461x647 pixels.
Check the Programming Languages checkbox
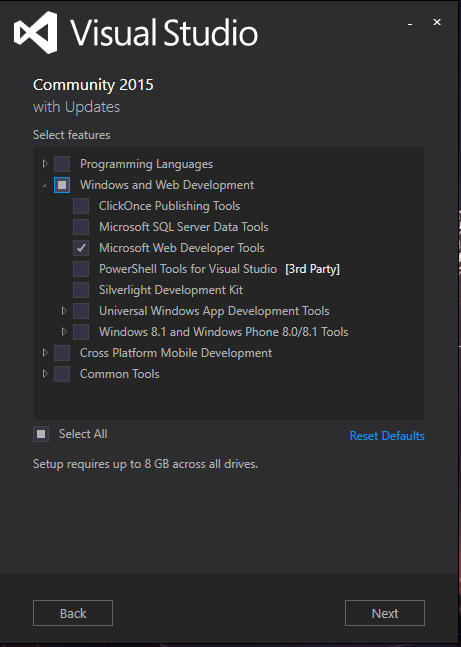tap(62, 164)
